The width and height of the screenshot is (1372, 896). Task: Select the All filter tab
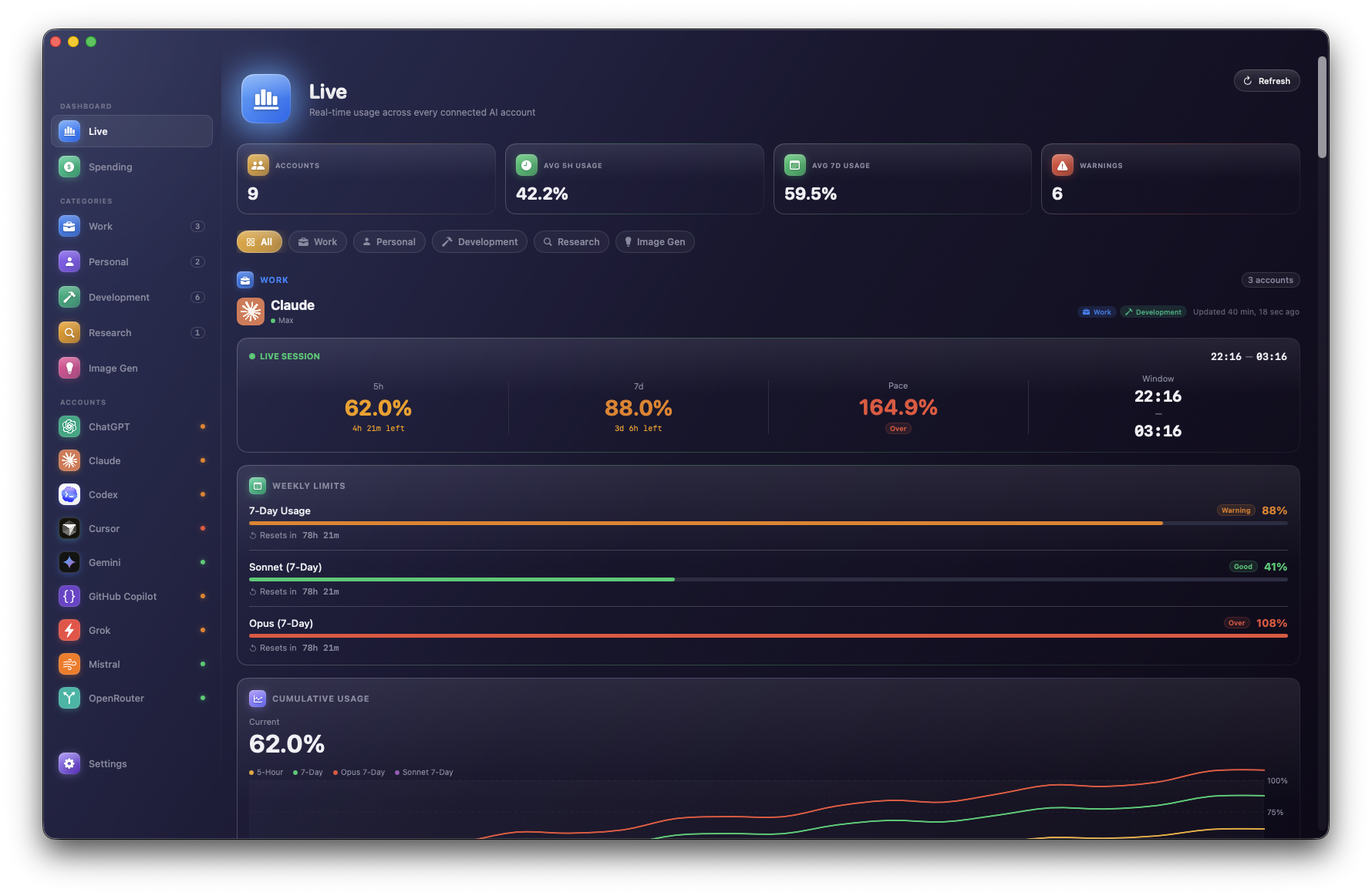(x=259, y=242)
